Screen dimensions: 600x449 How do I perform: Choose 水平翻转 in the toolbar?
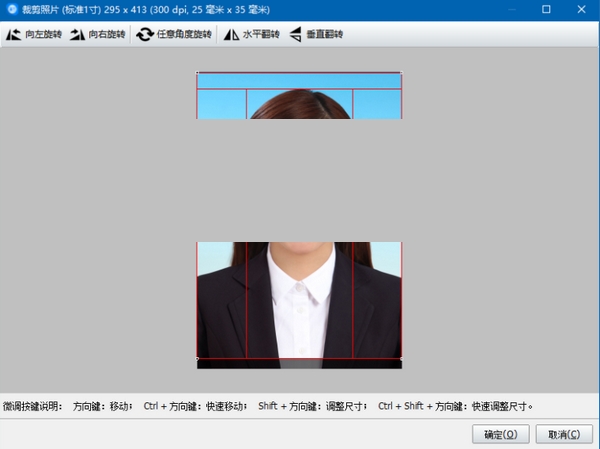point(261,34)
